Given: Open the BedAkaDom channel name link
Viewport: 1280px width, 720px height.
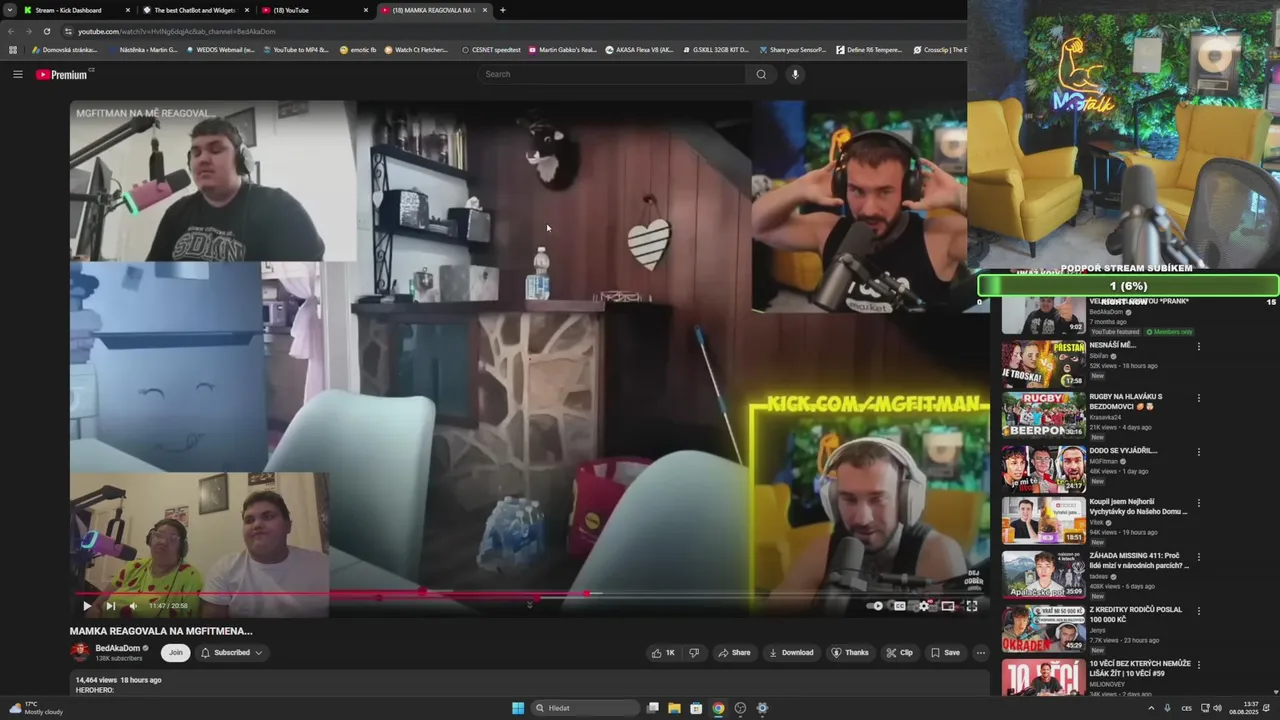Looking at the screenshot, I should point(118,648).
